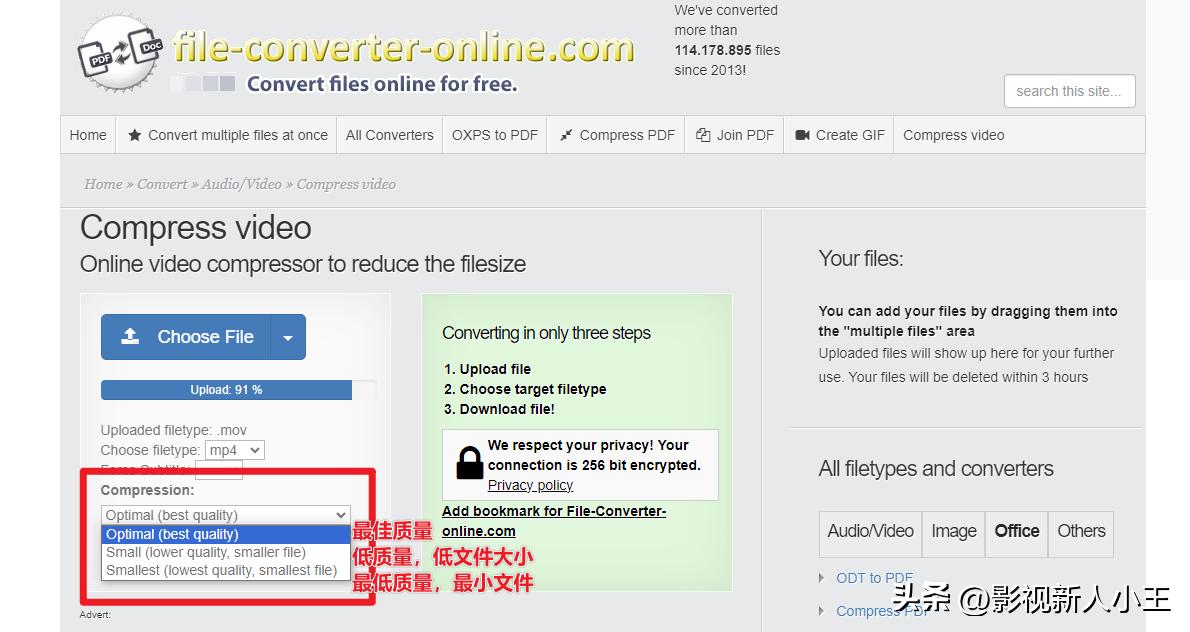Open the Choose File dropdown arrow
This screenshot has width=1190, height=632.
(288, 337)
